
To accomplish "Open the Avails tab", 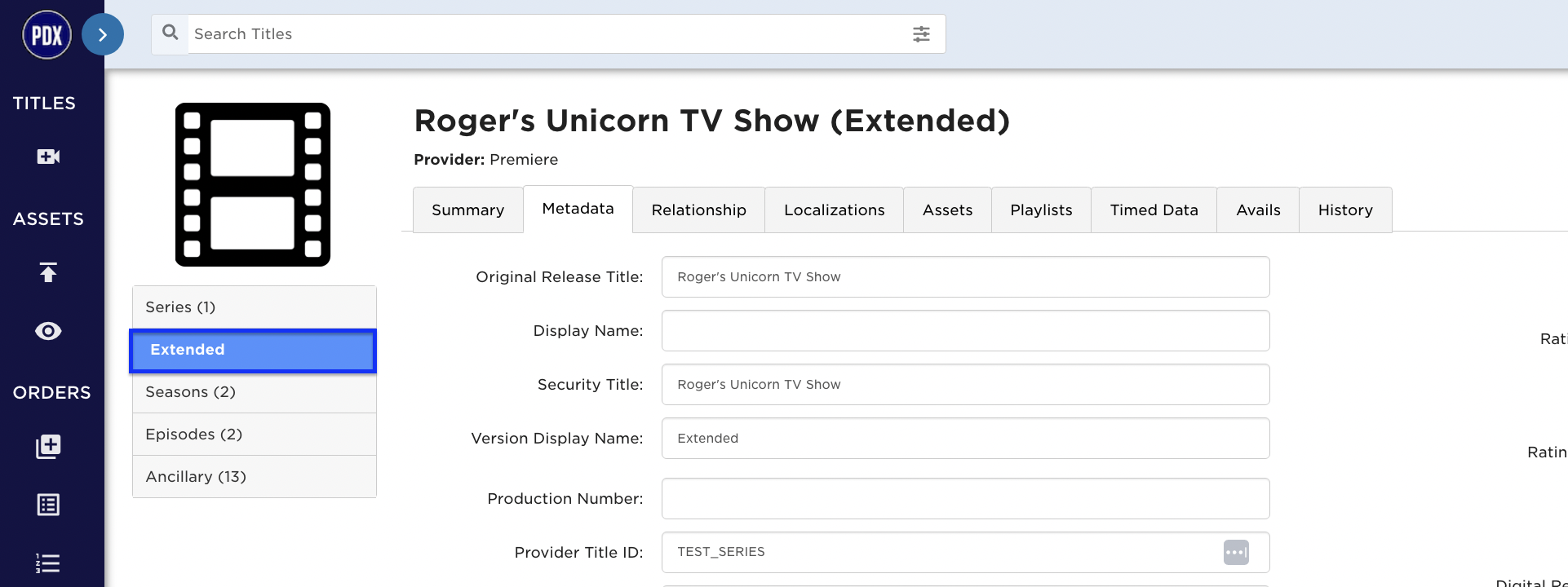I will [x=1259, y=210].
